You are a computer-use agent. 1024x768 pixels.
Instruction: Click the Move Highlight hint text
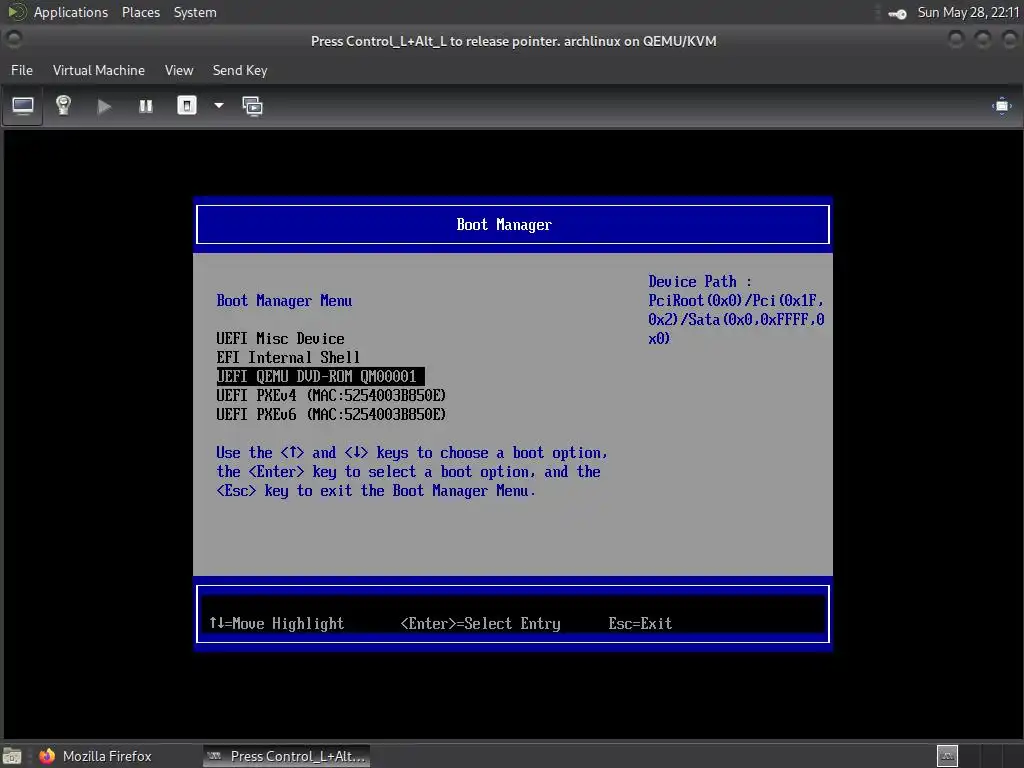tap(276, 624)
